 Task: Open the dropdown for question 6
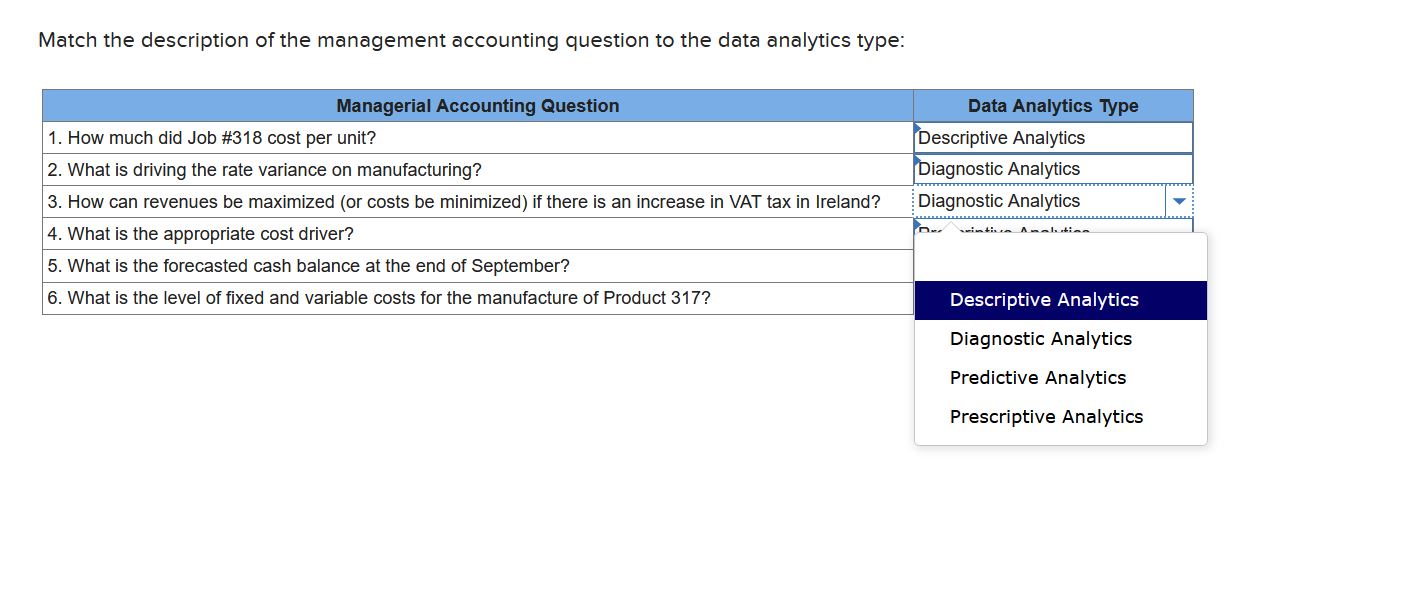pyautogui.click(x=1180, y=297)
